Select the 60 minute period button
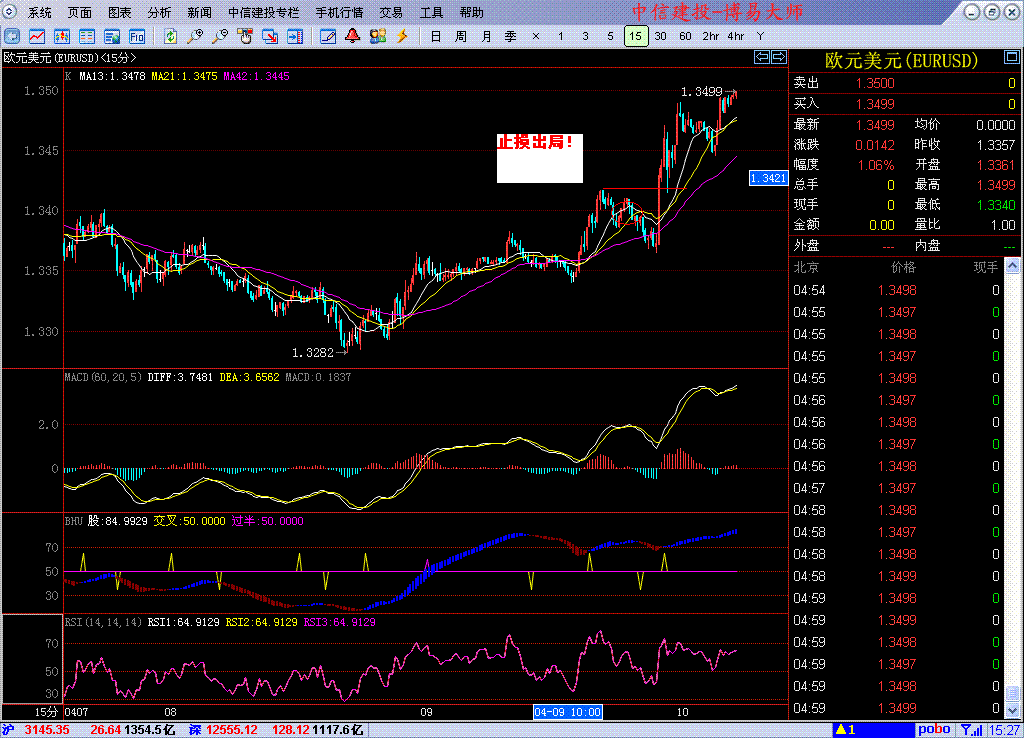The width and height of the screenshot is (1024, 738). pos(686,37)
